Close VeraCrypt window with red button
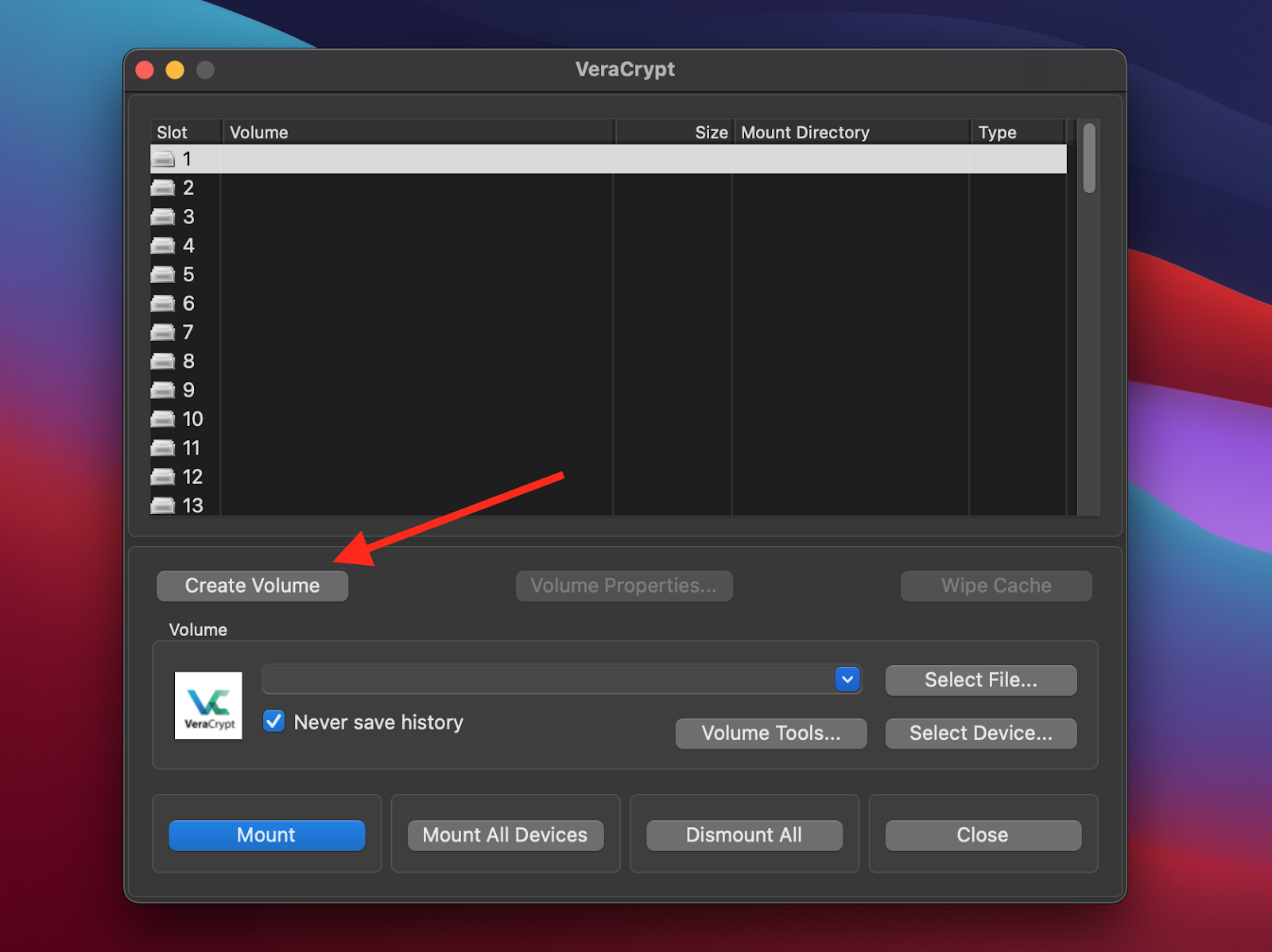The height and width of the screenshot is (952, 1272). [145, 70]
